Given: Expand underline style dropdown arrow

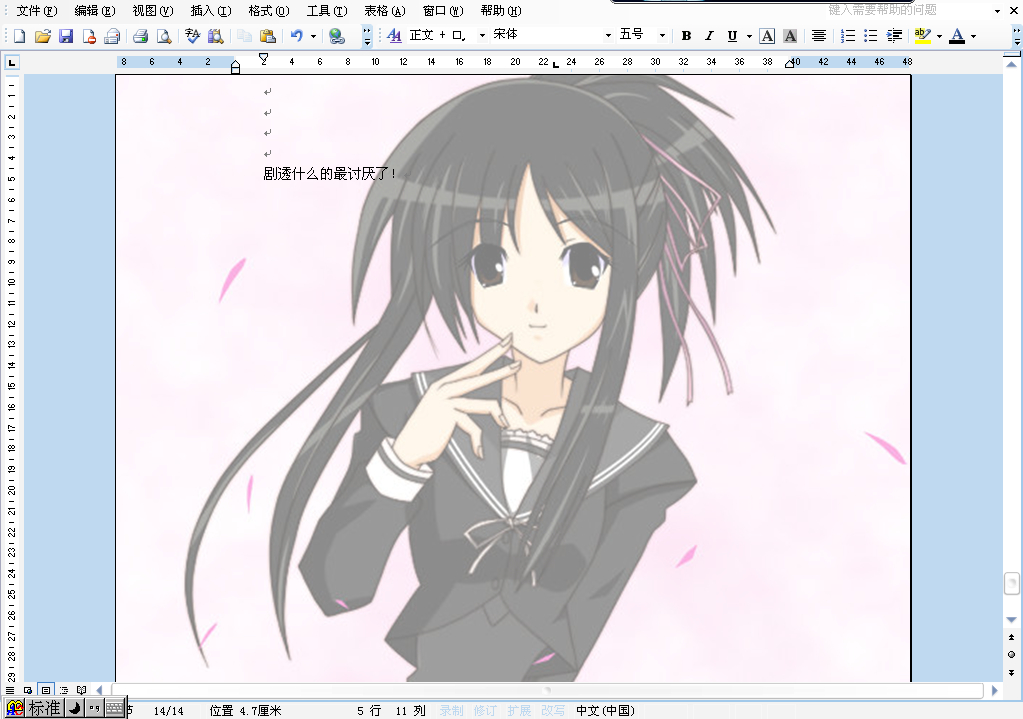Looking at the screenshot, I should (x=749, y=36).
